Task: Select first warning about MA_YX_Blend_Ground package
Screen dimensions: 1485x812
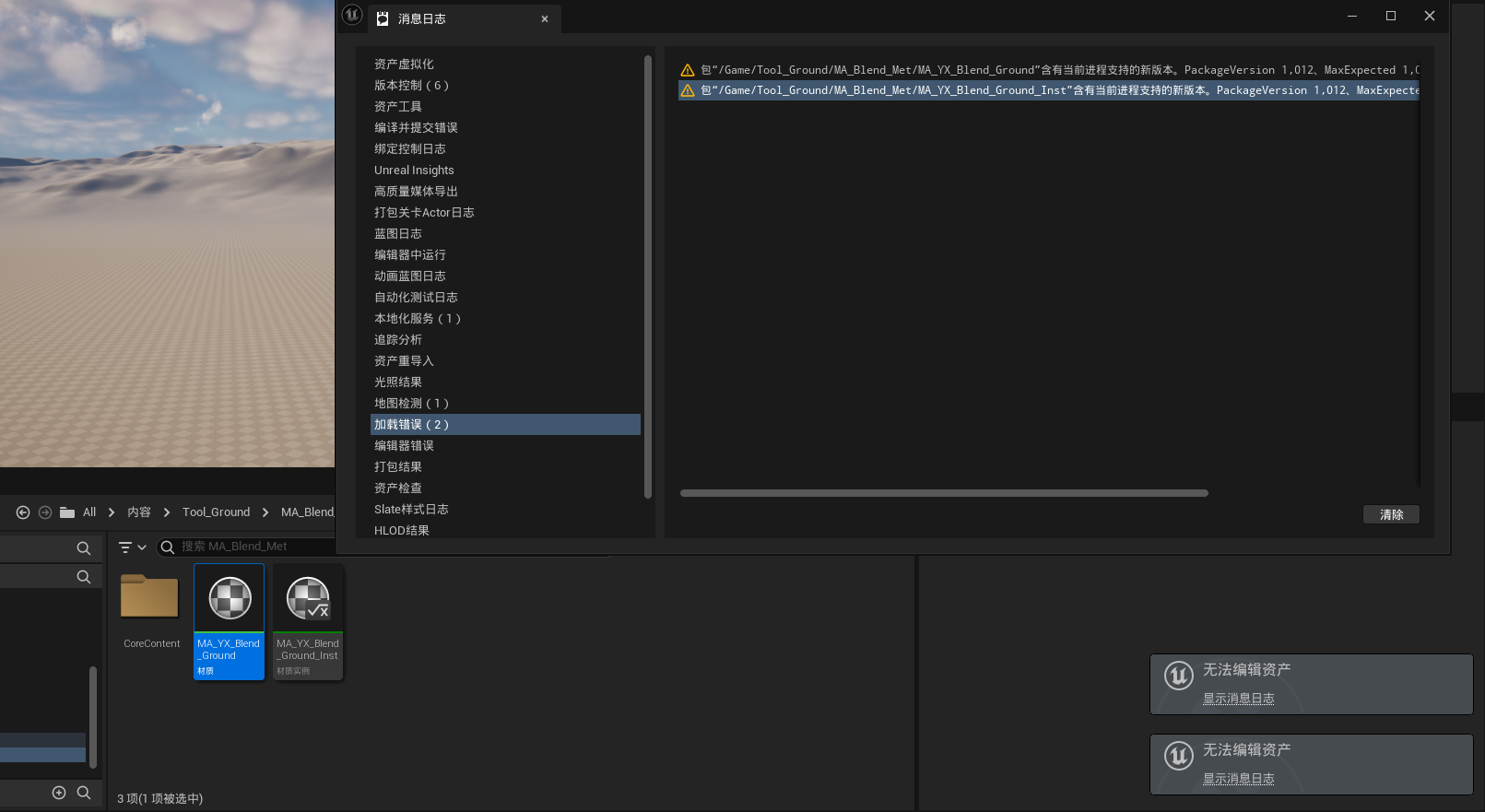Action: (1049, 70)
